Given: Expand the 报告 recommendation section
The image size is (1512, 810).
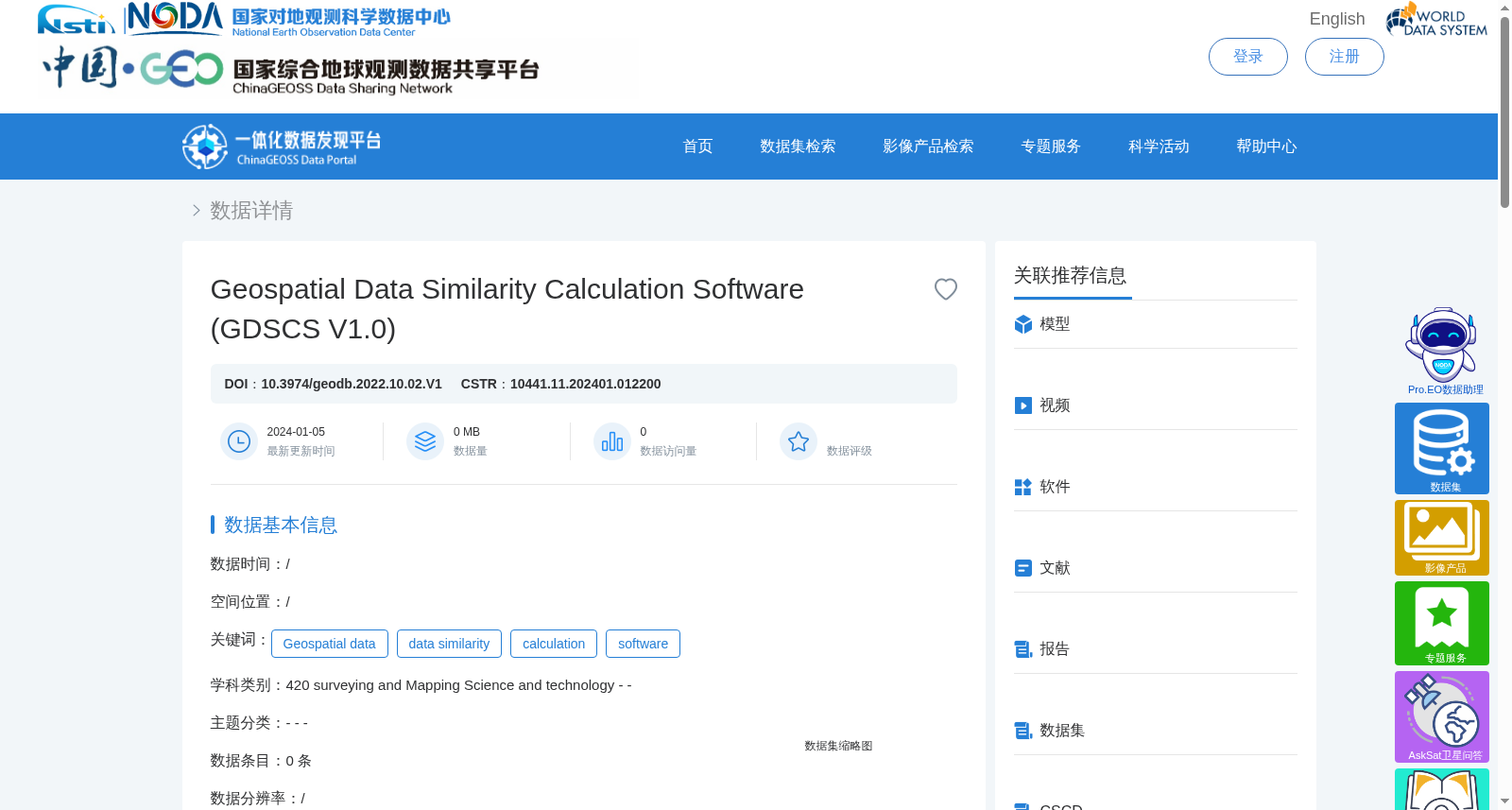Looking at the screenshot, I should [1156, 649].
